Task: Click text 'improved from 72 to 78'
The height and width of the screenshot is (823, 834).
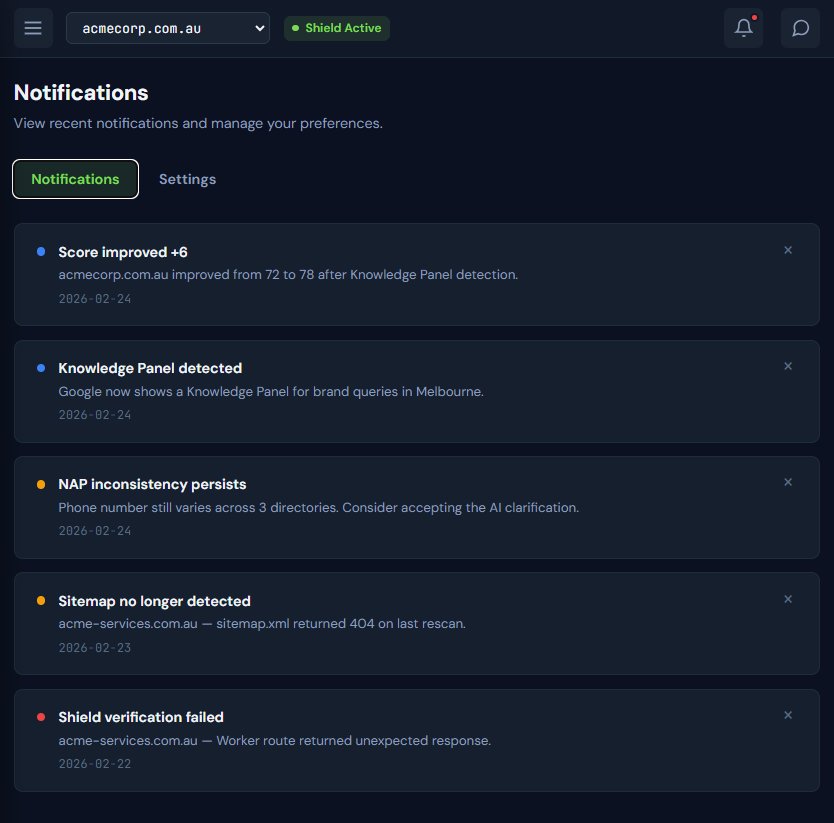Action: (x=243, y=275)
